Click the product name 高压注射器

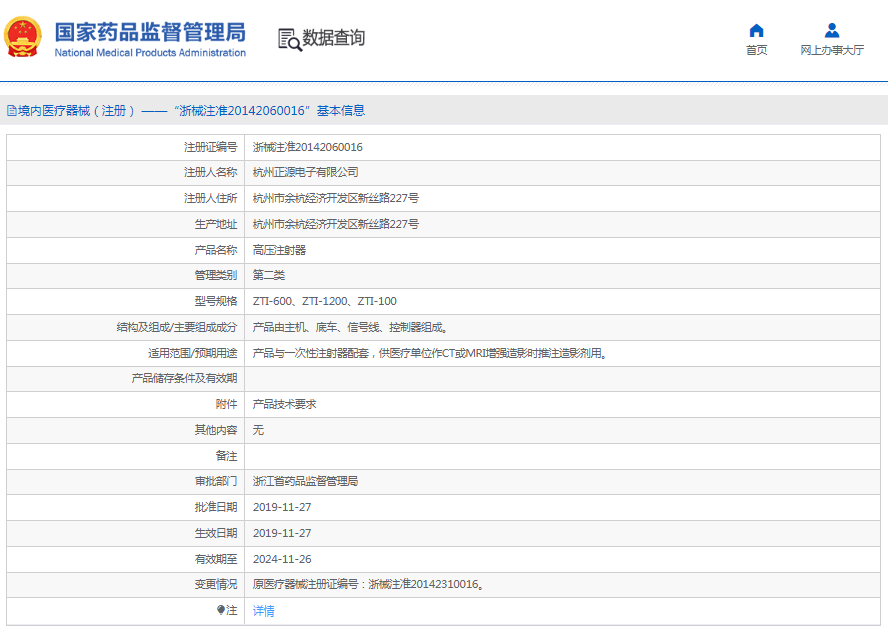(279, 250)
